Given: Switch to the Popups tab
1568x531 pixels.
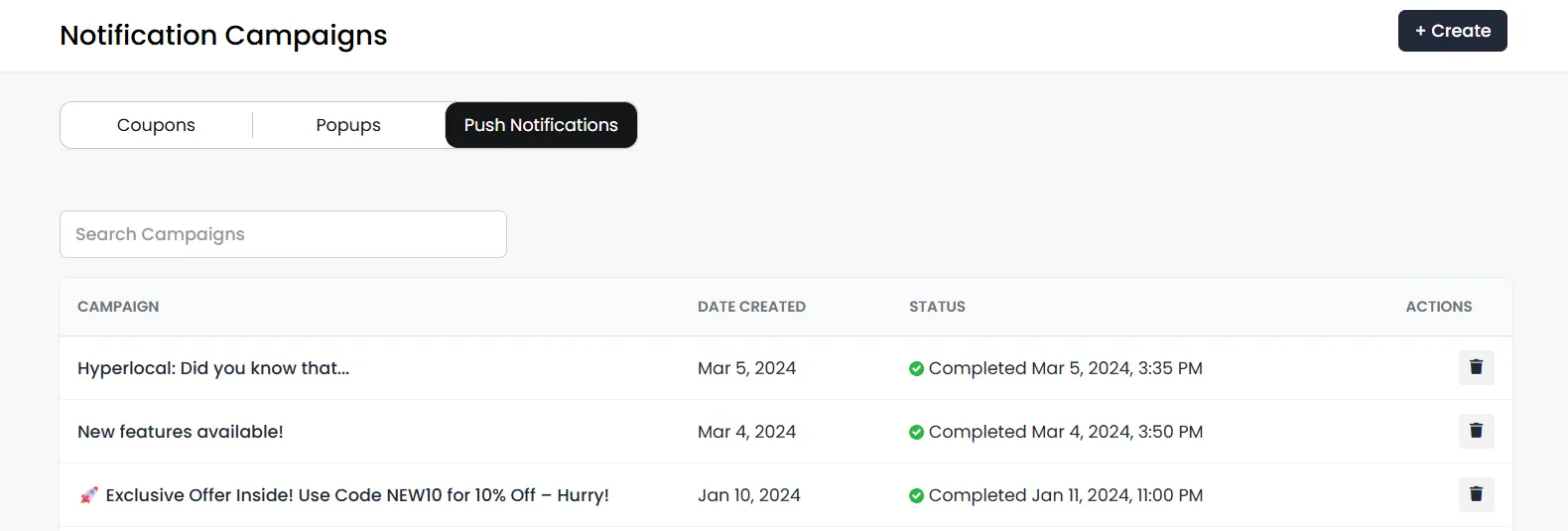Looking at the screenshot, I should click(348, 125).
